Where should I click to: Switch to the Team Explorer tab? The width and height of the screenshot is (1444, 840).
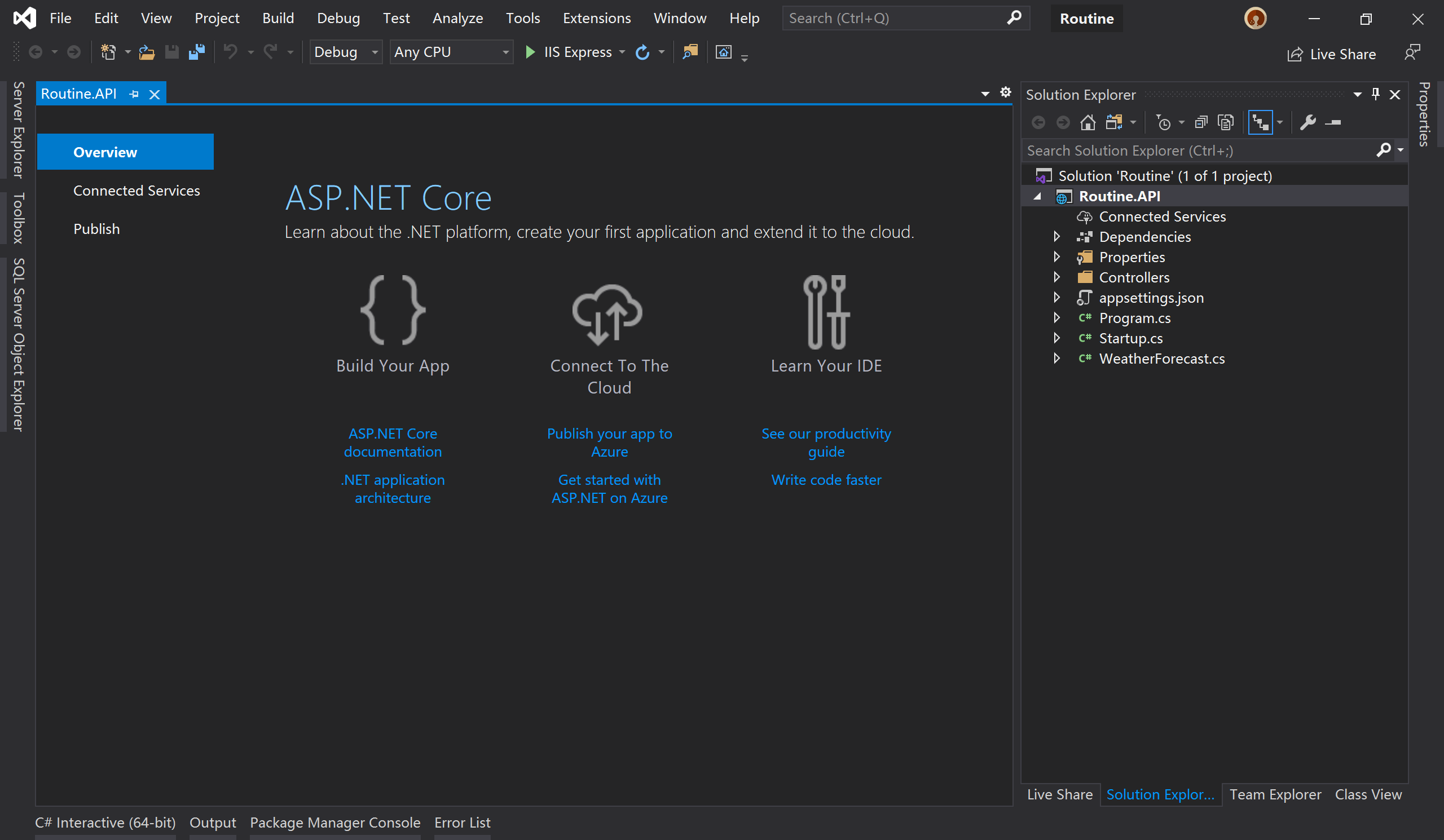pos(1275,794)
